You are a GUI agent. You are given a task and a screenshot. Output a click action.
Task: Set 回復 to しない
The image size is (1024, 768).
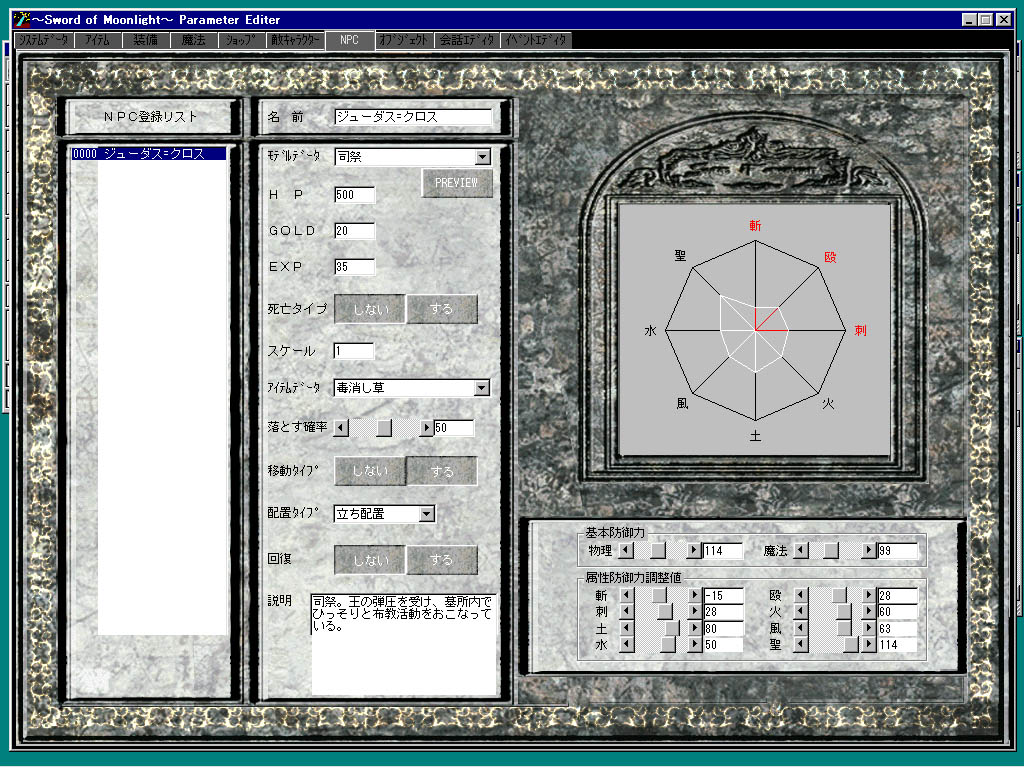tap(370, 560)
